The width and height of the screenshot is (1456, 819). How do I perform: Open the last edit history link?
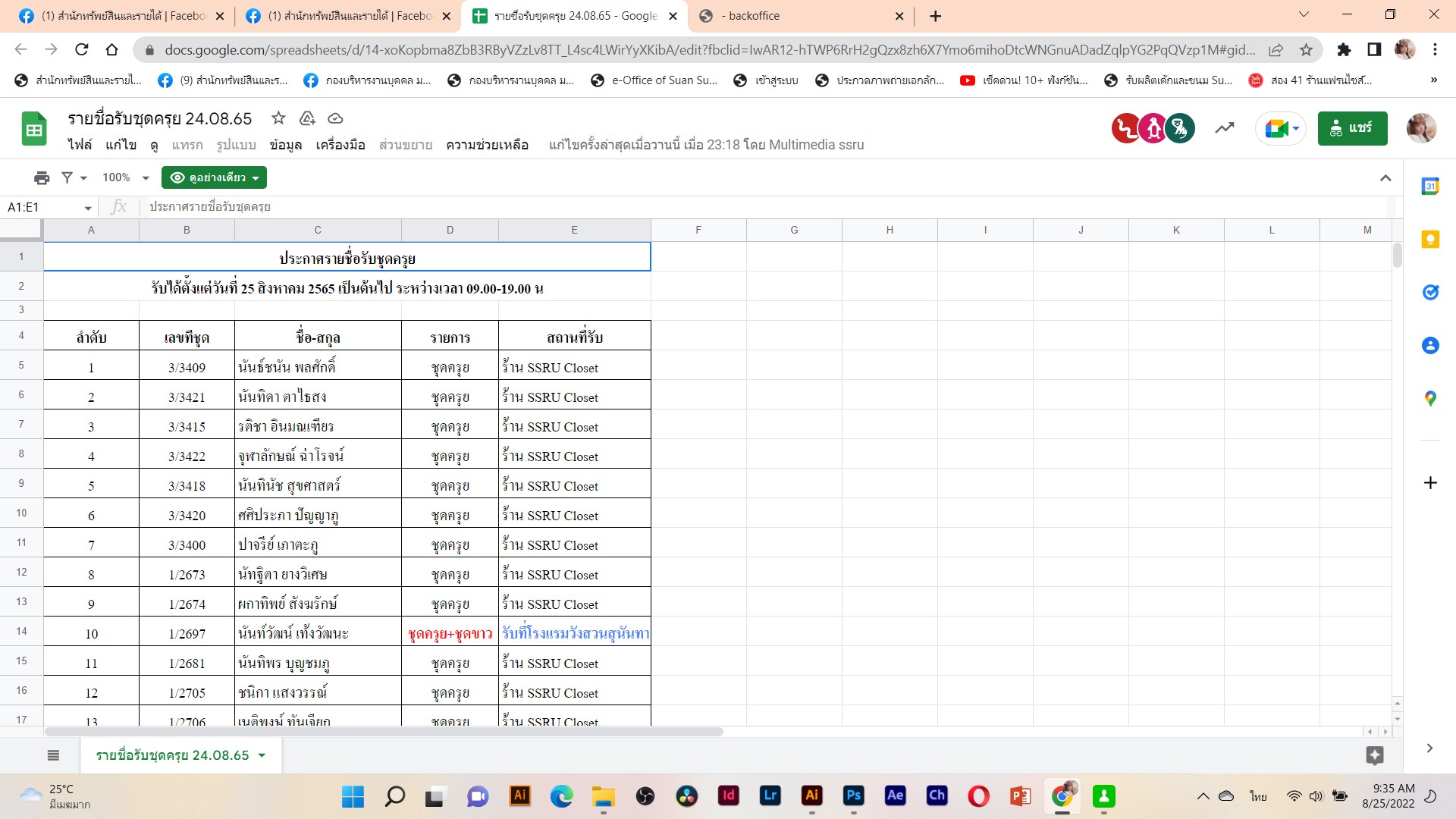click(706, 145)
